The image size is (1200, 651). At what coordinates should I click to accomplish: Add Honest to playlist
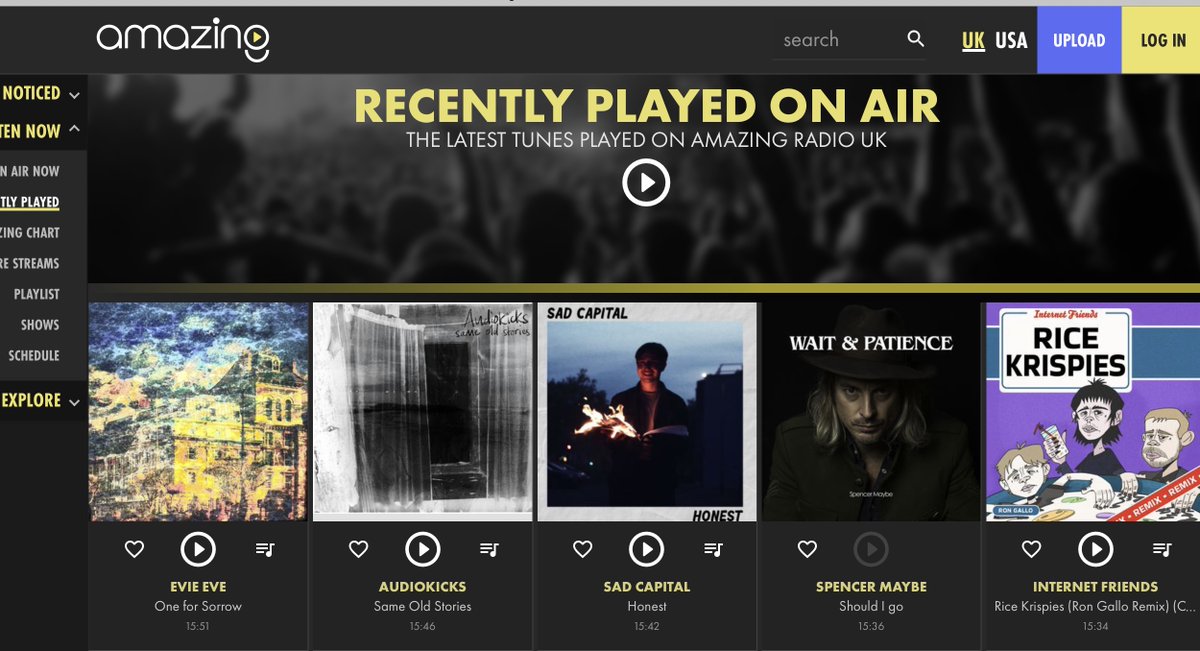pos(712,549)
